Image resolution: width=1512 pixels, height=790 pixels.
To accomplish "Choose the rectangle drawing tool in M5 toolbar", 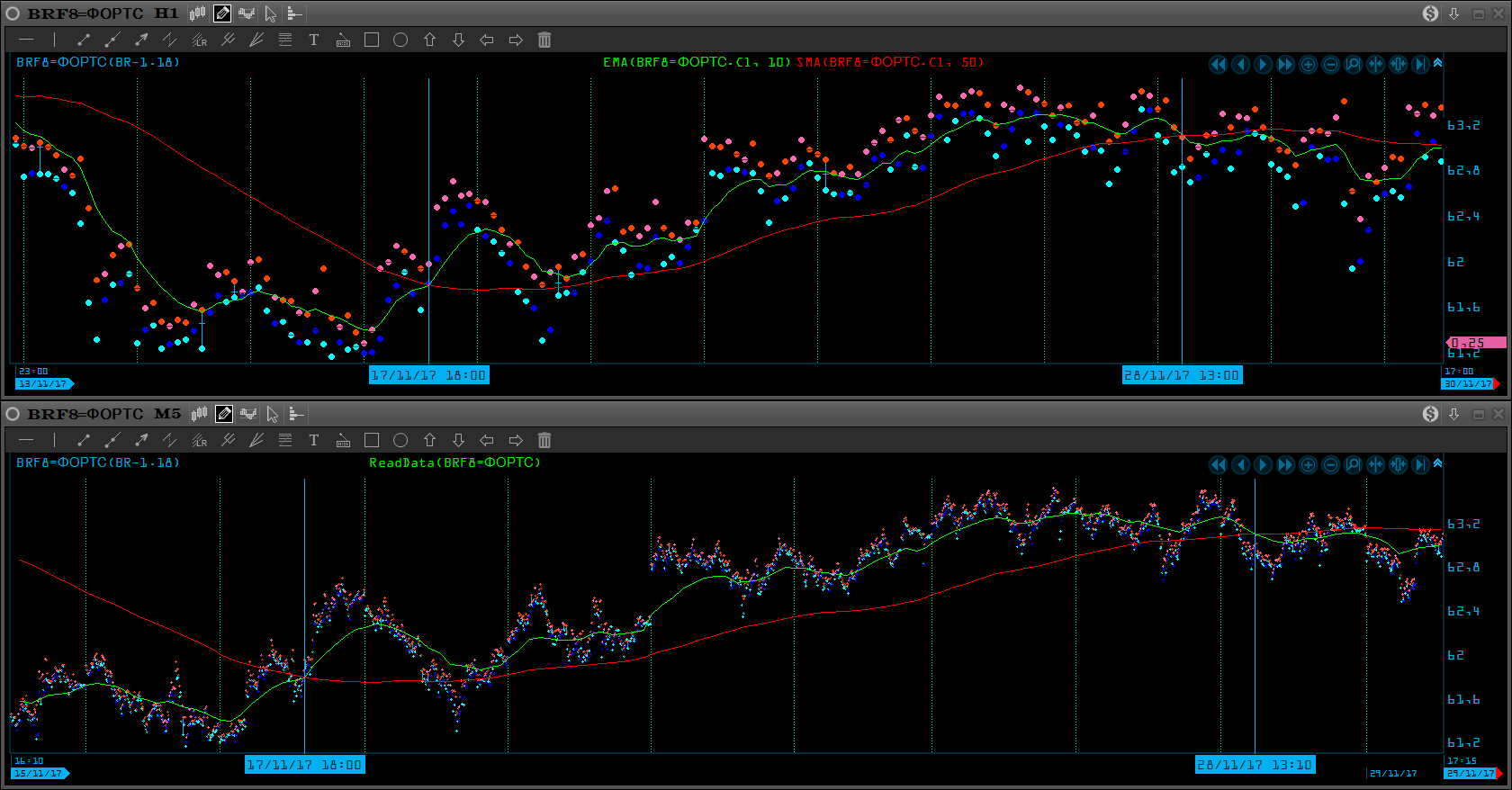I will (371, 440).
